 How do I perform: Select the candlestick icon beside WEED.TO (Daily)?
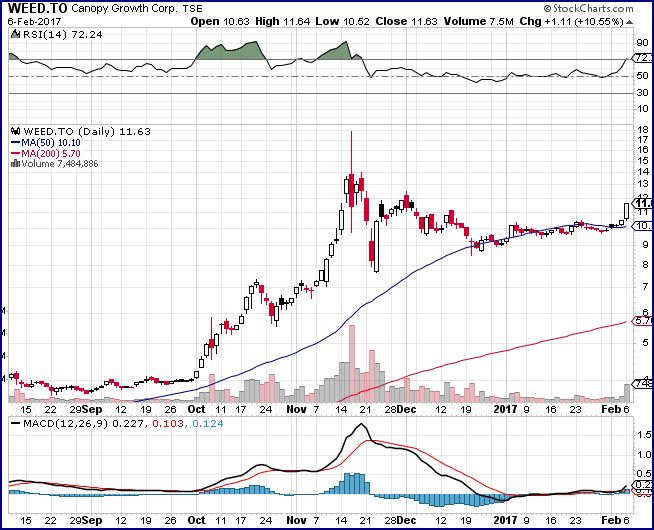[x=13, y=131]
